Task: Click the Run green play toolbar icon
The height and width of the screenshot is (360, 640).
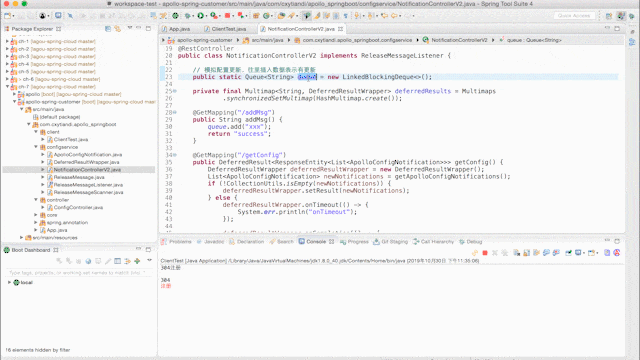Action: (x=200, y=16)
